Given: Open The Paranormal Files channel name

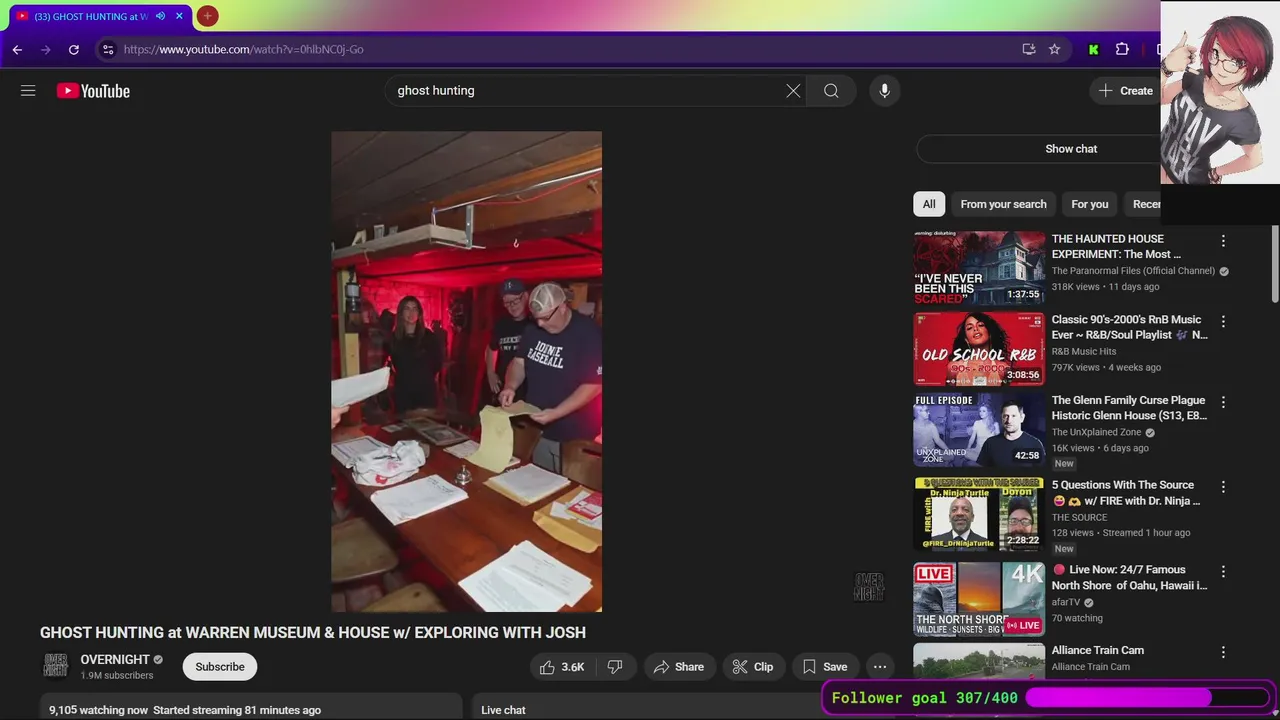Looking at the screenshot, I should tap(1133, 271).
